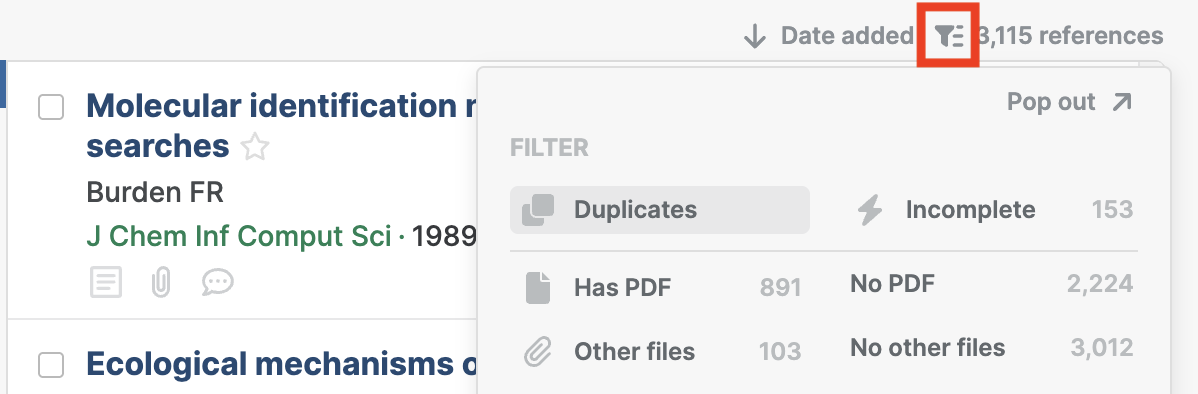Open the comments bubble icon
The width and height of the screenshot is (1198, 394).
click(x=218, y=283)
